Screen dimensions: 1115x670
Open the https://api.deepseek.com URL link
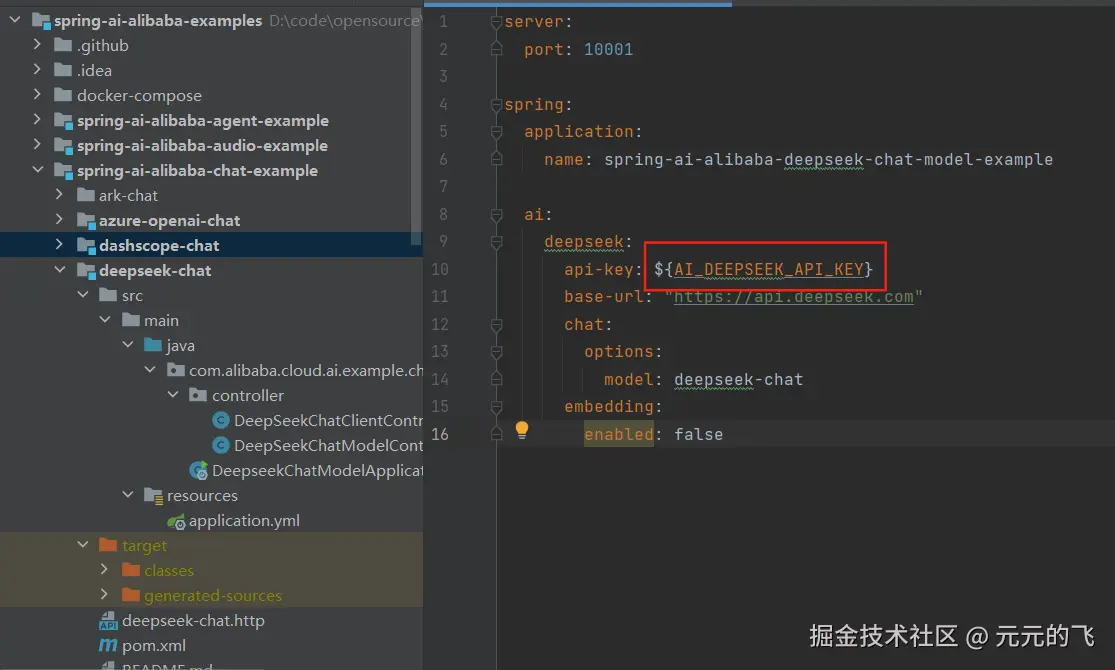[794, 297]
